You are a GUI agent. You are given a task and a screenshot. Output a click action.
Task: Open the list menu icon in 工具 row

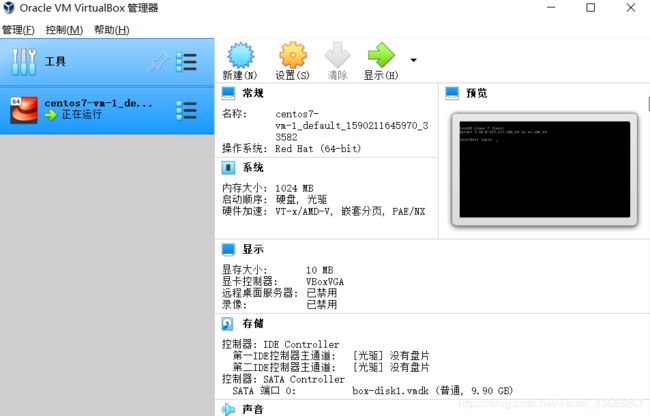pyautogui.click(x=187, y=62)
